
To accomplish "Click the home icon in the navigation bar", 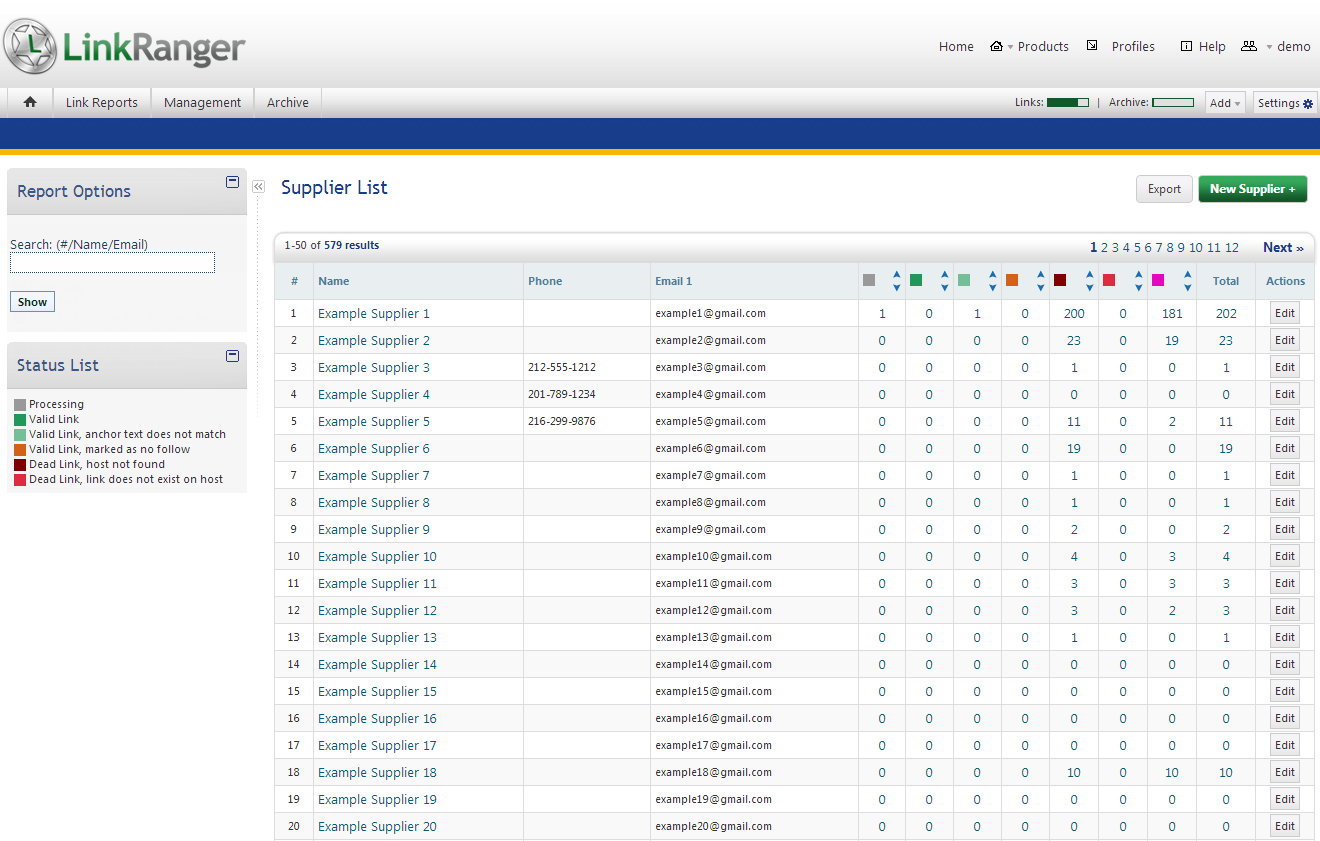I will [x=30, y=102].
